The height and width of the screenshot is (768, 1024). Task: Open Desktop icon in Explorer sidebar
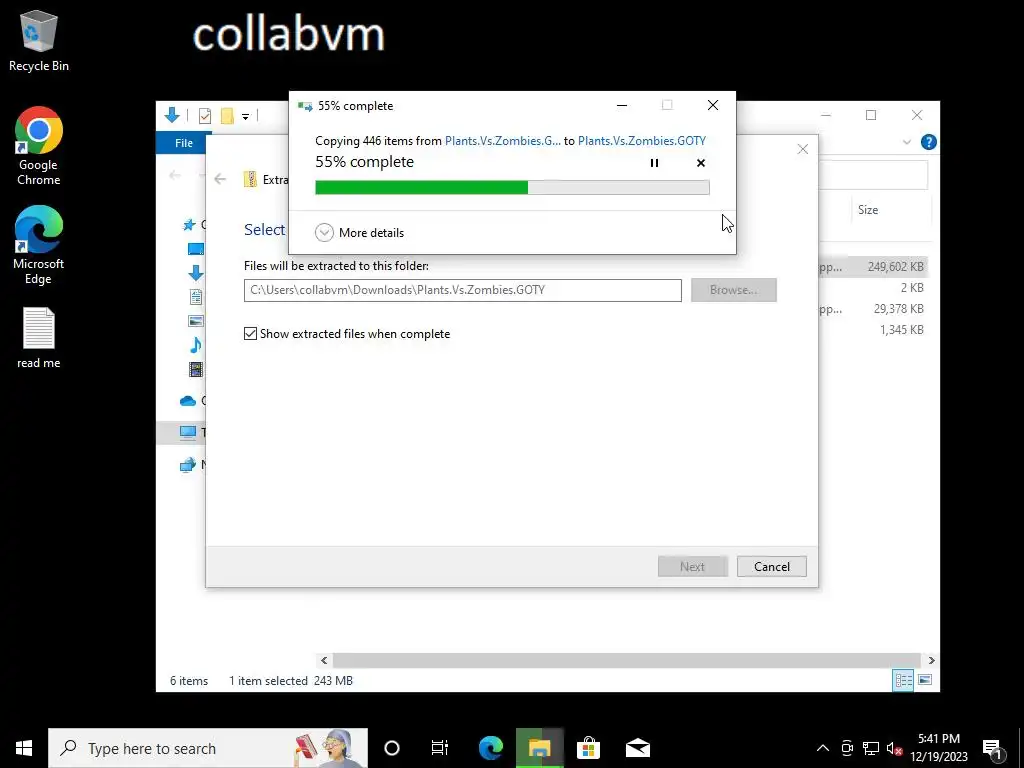pyautogui.click(x=195, y=249)
